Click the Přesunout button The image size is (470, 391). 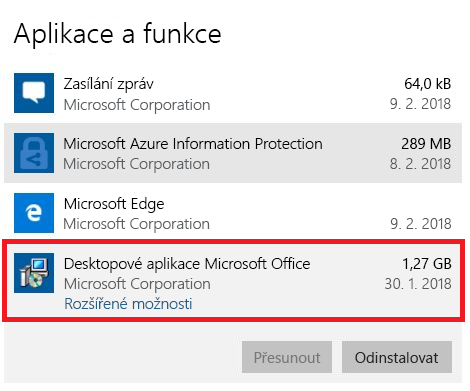[287, 357]
